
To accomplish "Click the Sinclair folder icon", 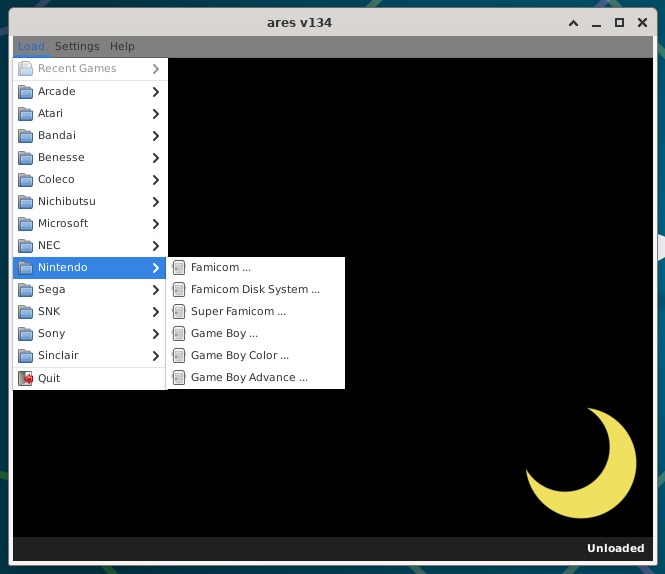I will [25, 356].
